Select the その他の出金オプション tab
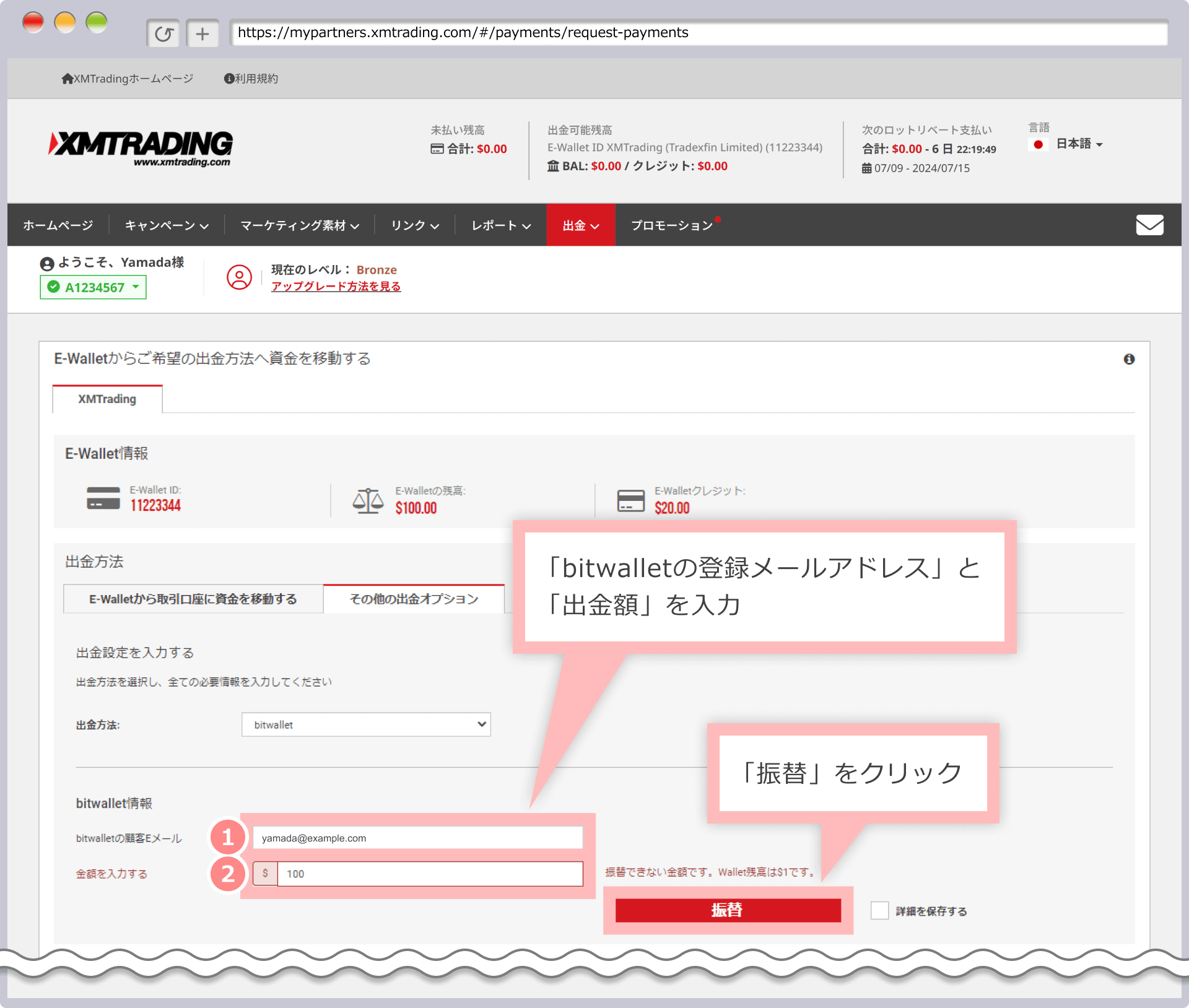Screen dimensions: 1189x1008 (x=414, y=599)
